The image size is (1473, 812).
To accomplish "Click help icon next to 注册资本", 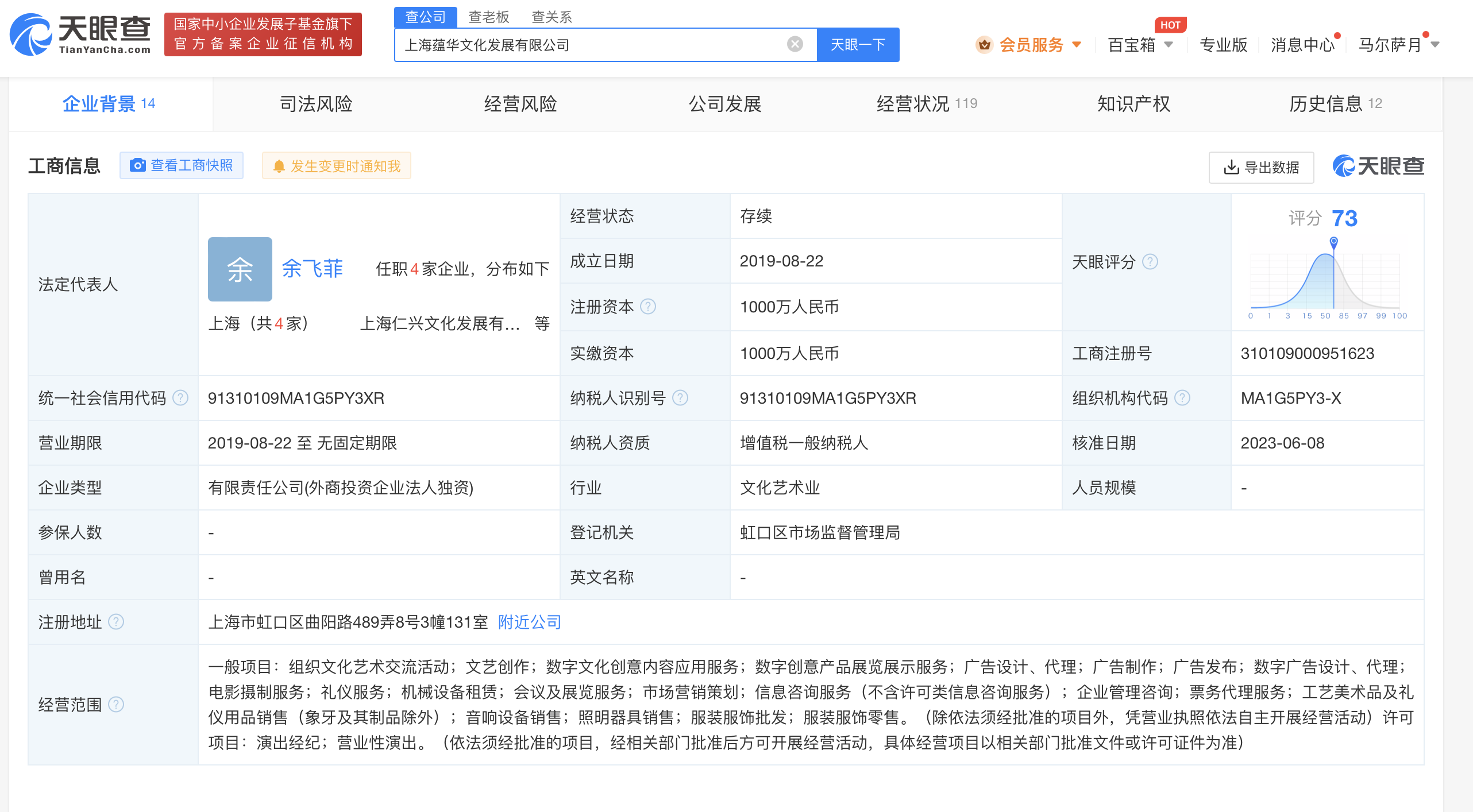I will tap(648, 307).
